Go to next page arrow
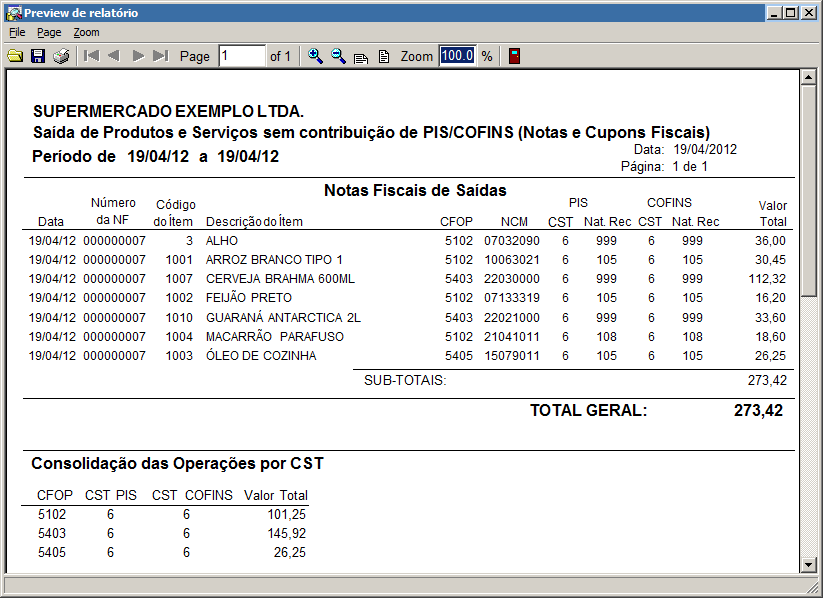The image size is (823, 598). (138, 56)
